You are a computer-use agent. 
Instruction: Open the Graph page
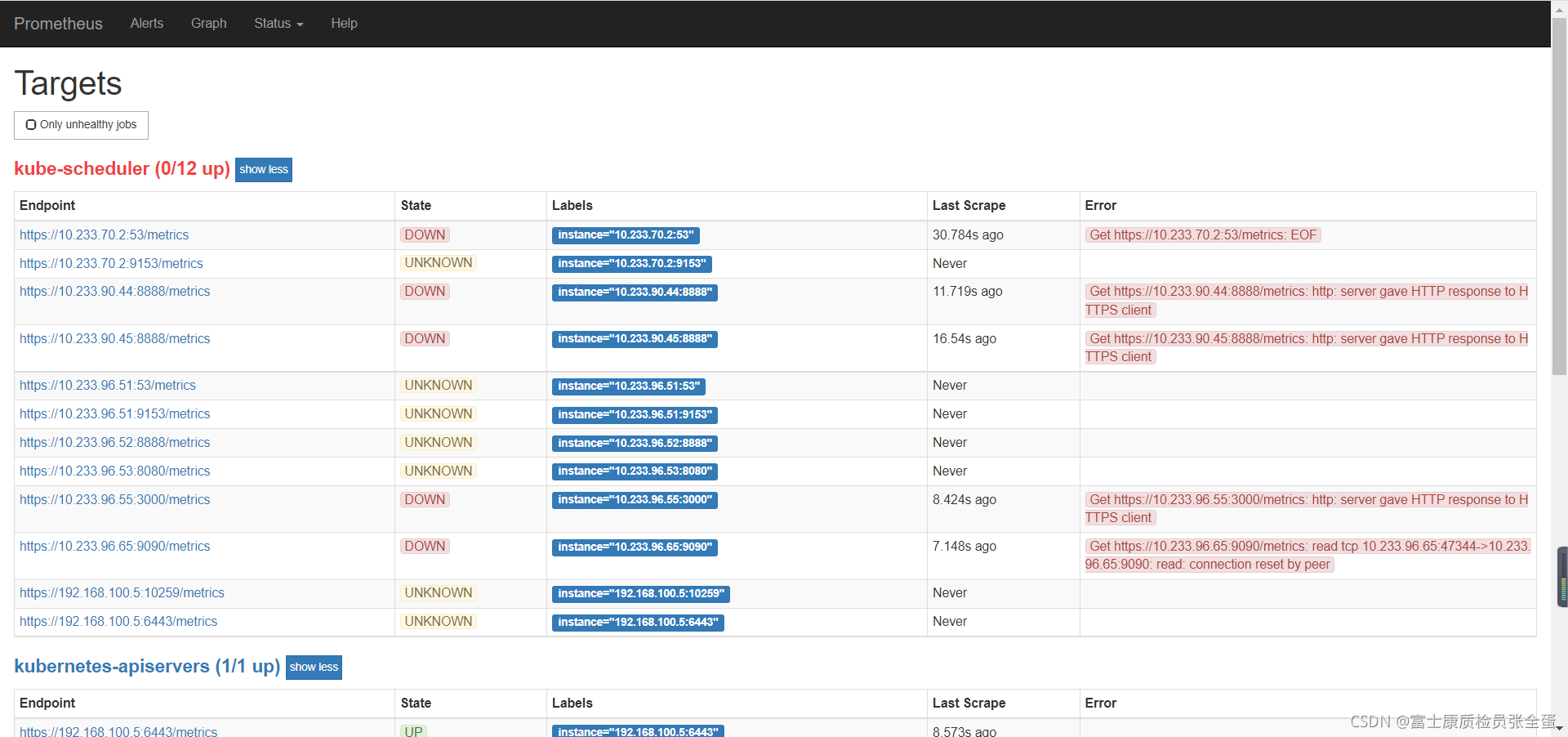click(209, 24)
